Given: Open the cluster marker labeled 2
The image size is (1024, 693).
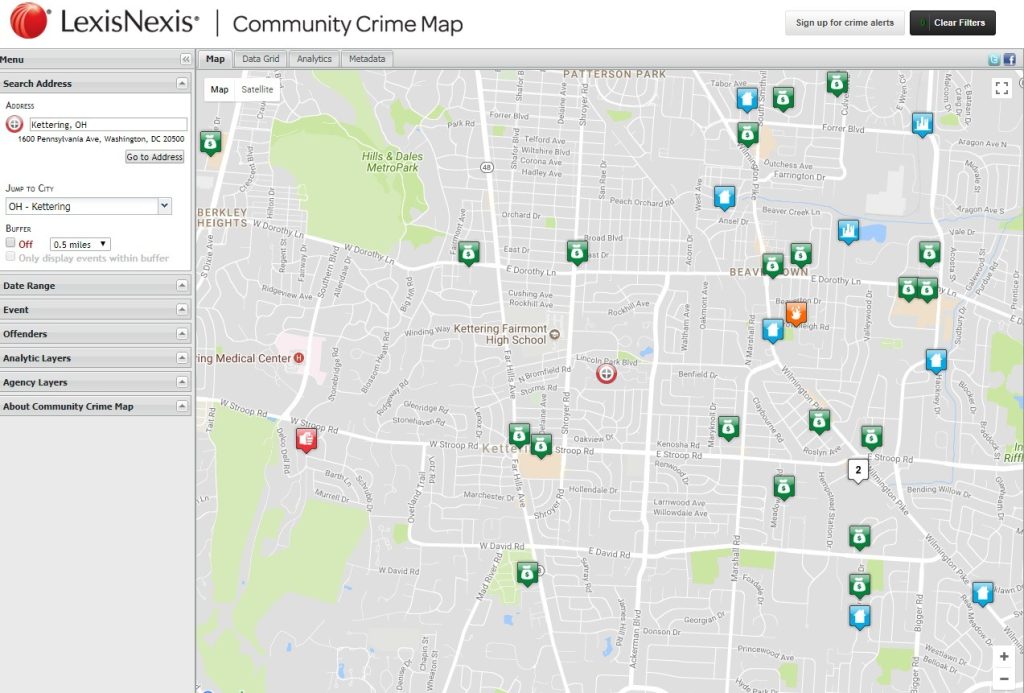Looking at the screenshot, I should (857, 470).
